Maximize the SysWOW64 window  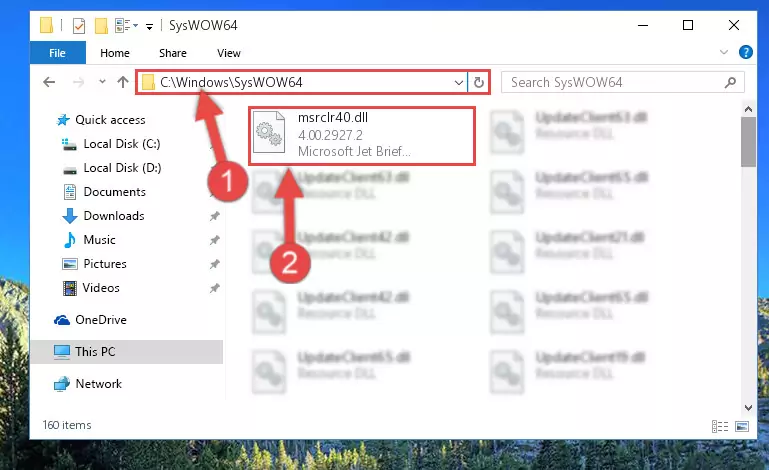point(688,25)
